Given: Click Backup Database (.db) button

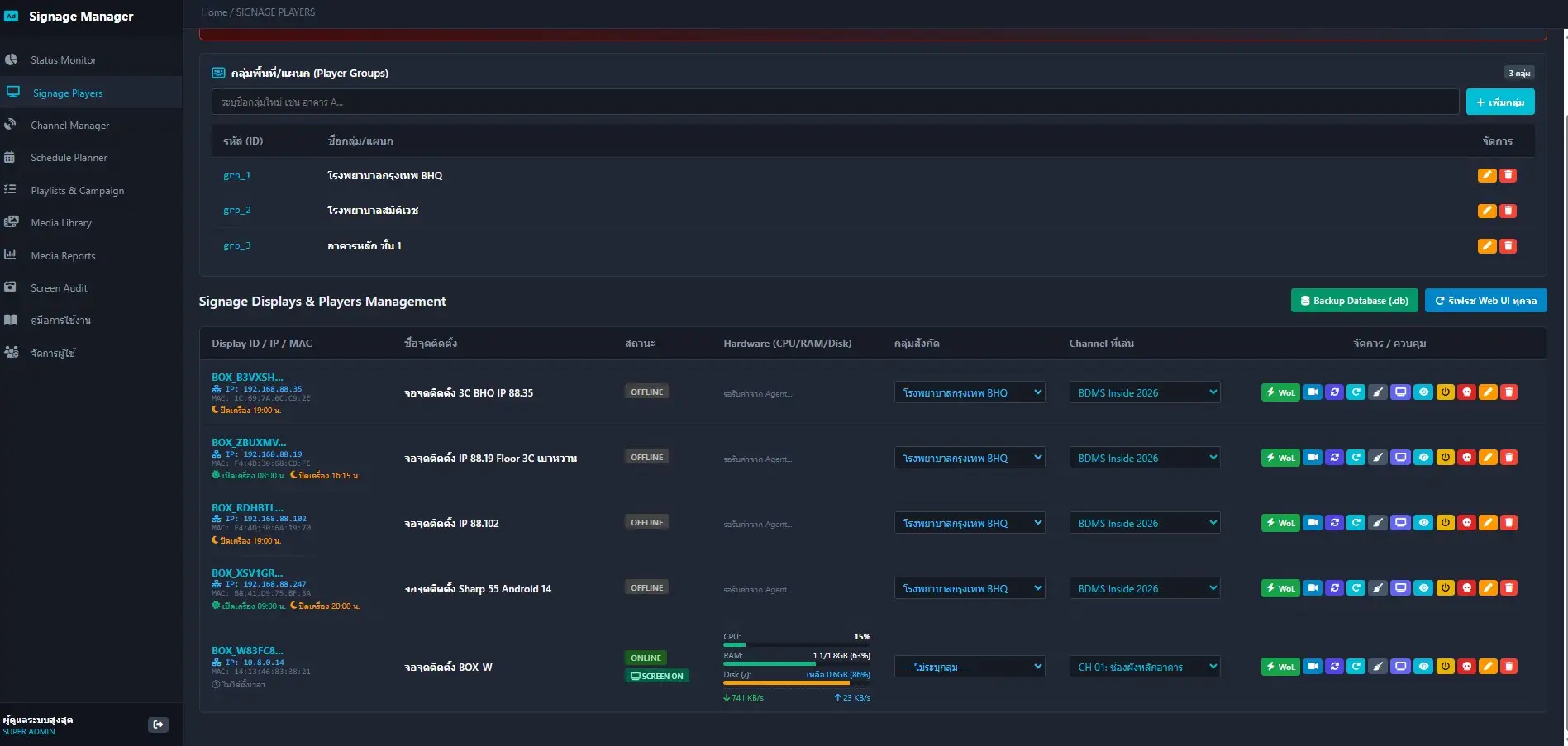Looking at the screenshot, I should click(1354, 301).
